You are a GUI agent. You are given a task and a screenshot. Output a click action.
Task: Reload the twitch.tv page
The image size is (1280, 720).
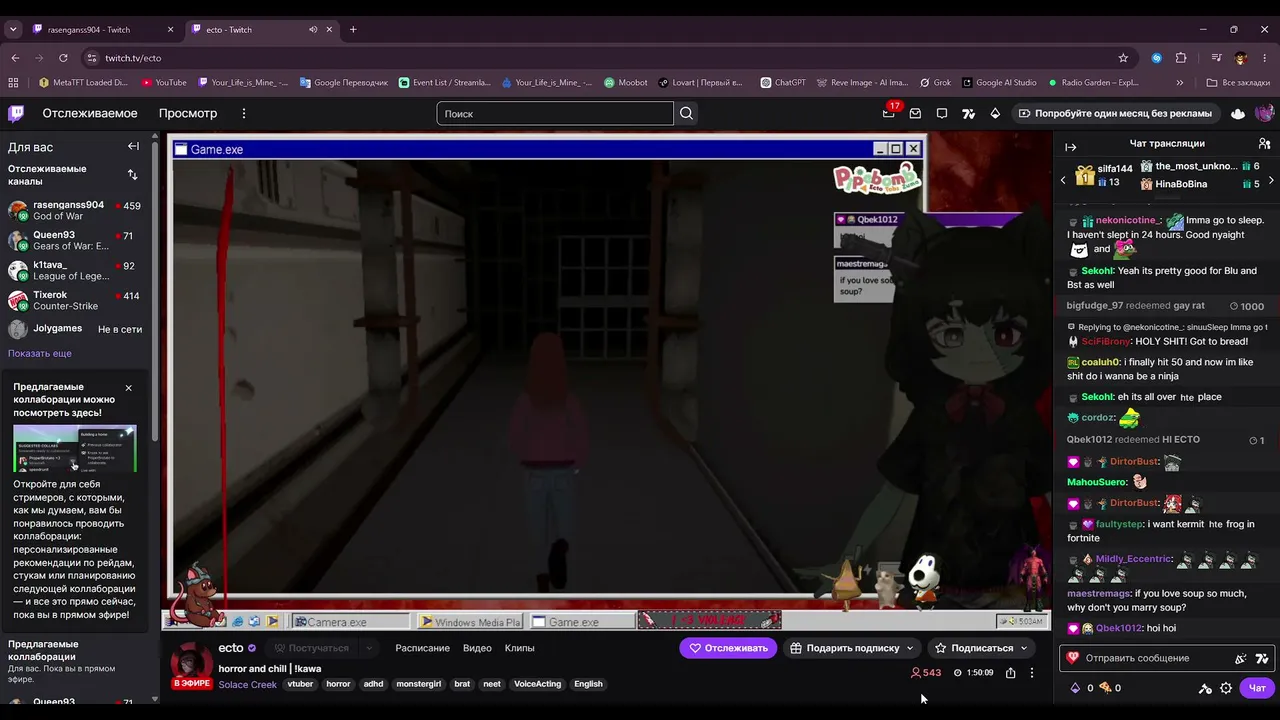point(63,58)
